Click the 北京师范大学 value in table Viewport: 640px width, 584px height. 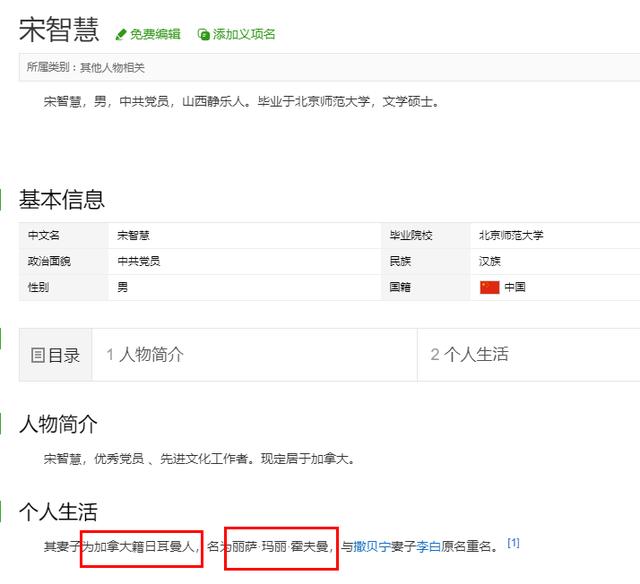point(511,235)
